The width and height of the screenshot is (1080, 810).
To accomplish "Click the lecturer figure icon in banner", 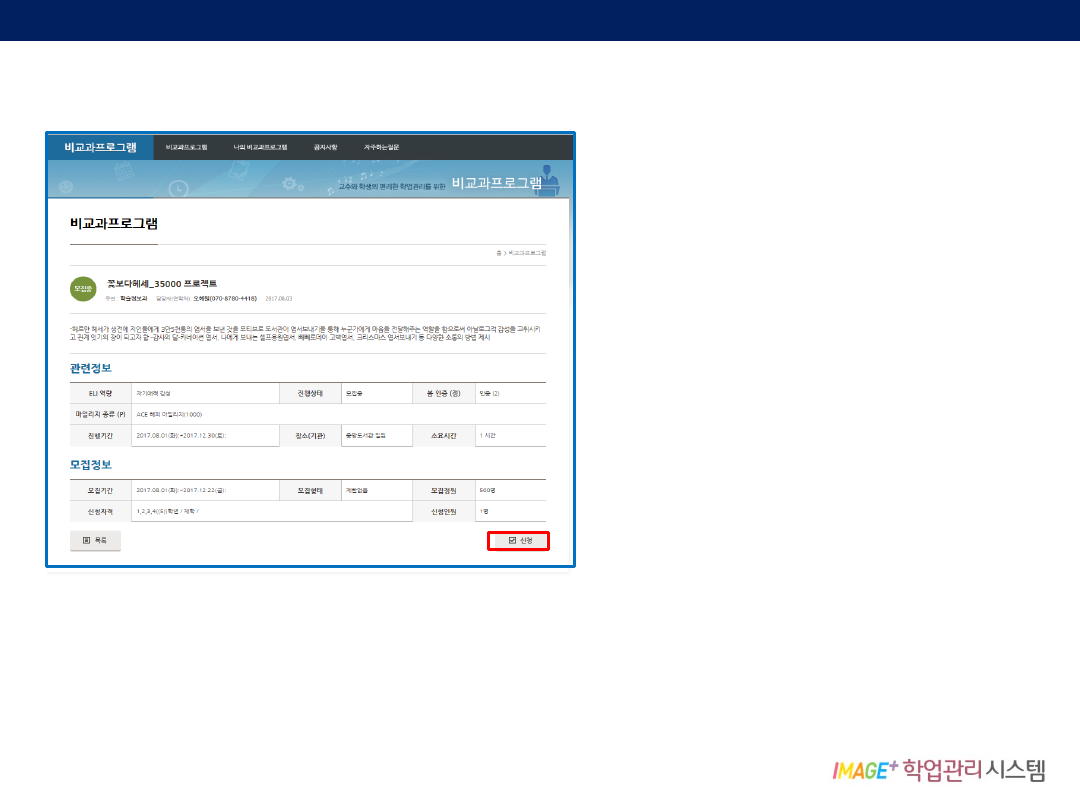I will coord(548,181).
